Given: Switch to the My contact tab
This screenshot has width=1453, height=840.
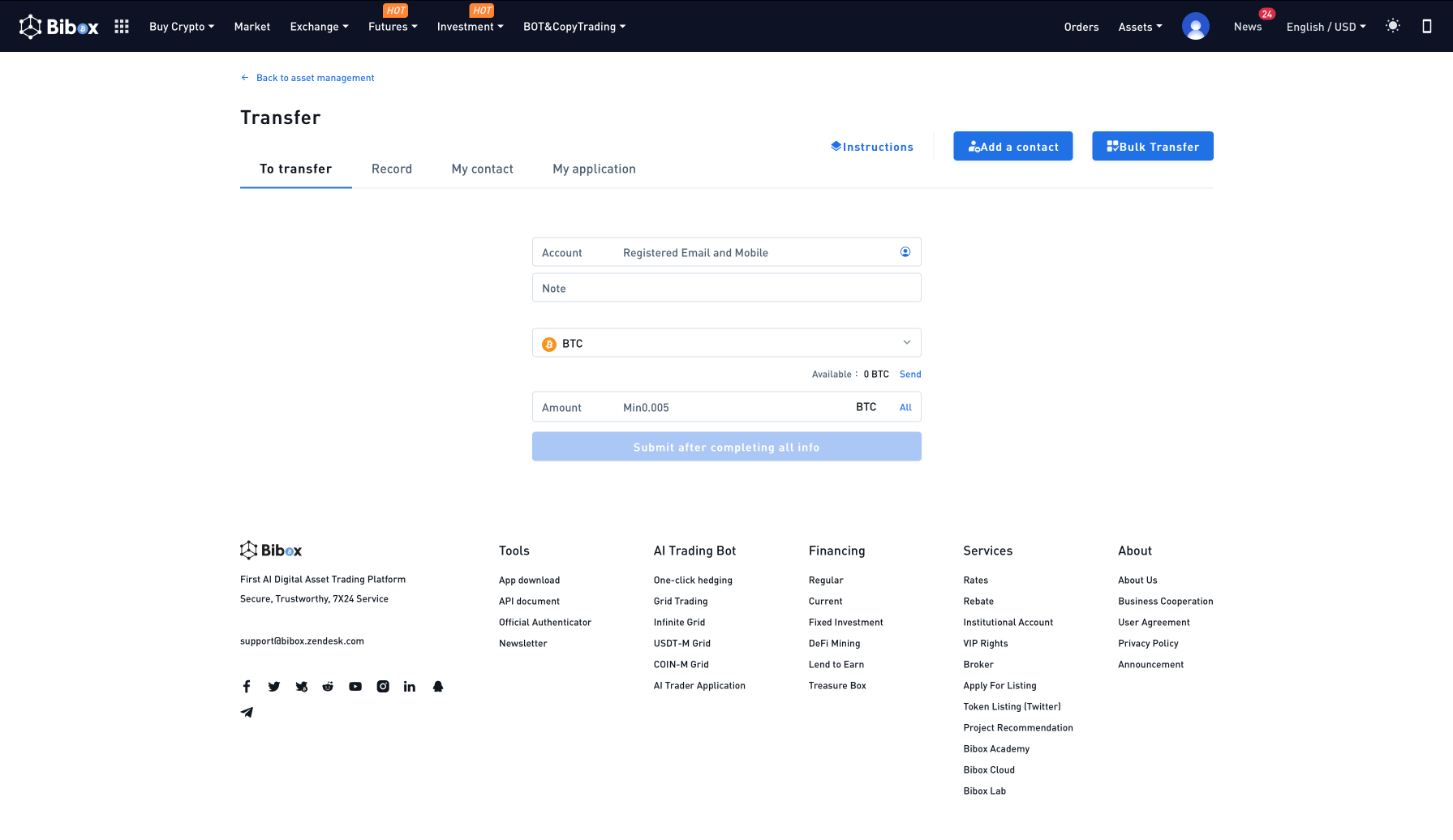Looking at the screenshot, I should pos(482,169).
